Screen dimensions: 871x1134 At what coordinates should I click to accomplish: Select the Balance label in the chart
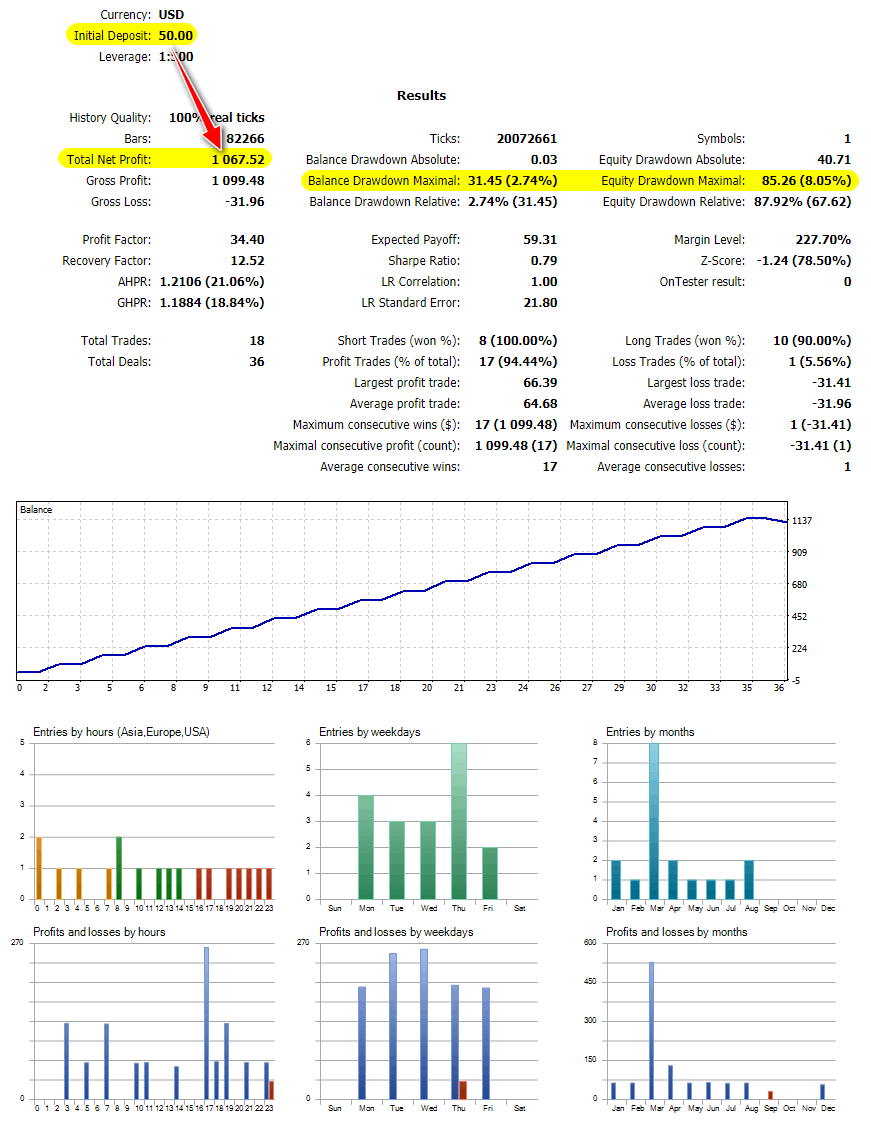click(x=36, y=510)
